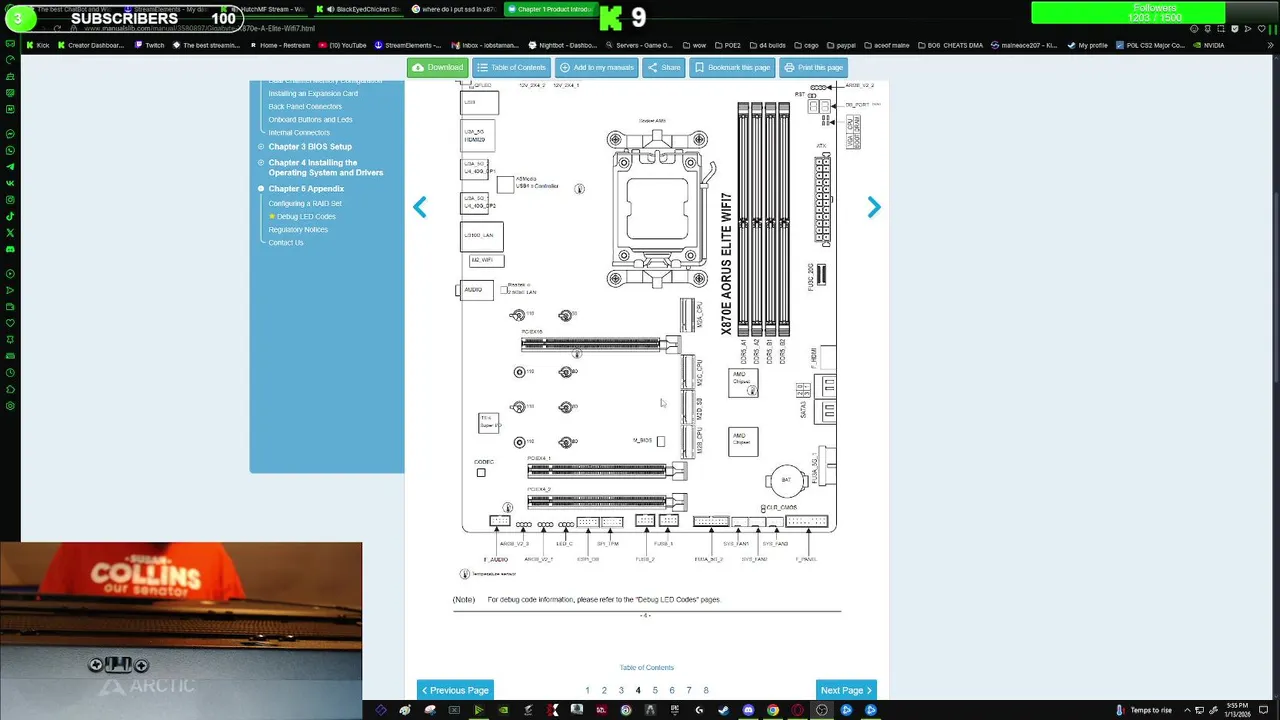This screenshot has width=1280, height=720.
Task: Select the Chapter 1 Product Introduction tab
Action: pos(549,9)
